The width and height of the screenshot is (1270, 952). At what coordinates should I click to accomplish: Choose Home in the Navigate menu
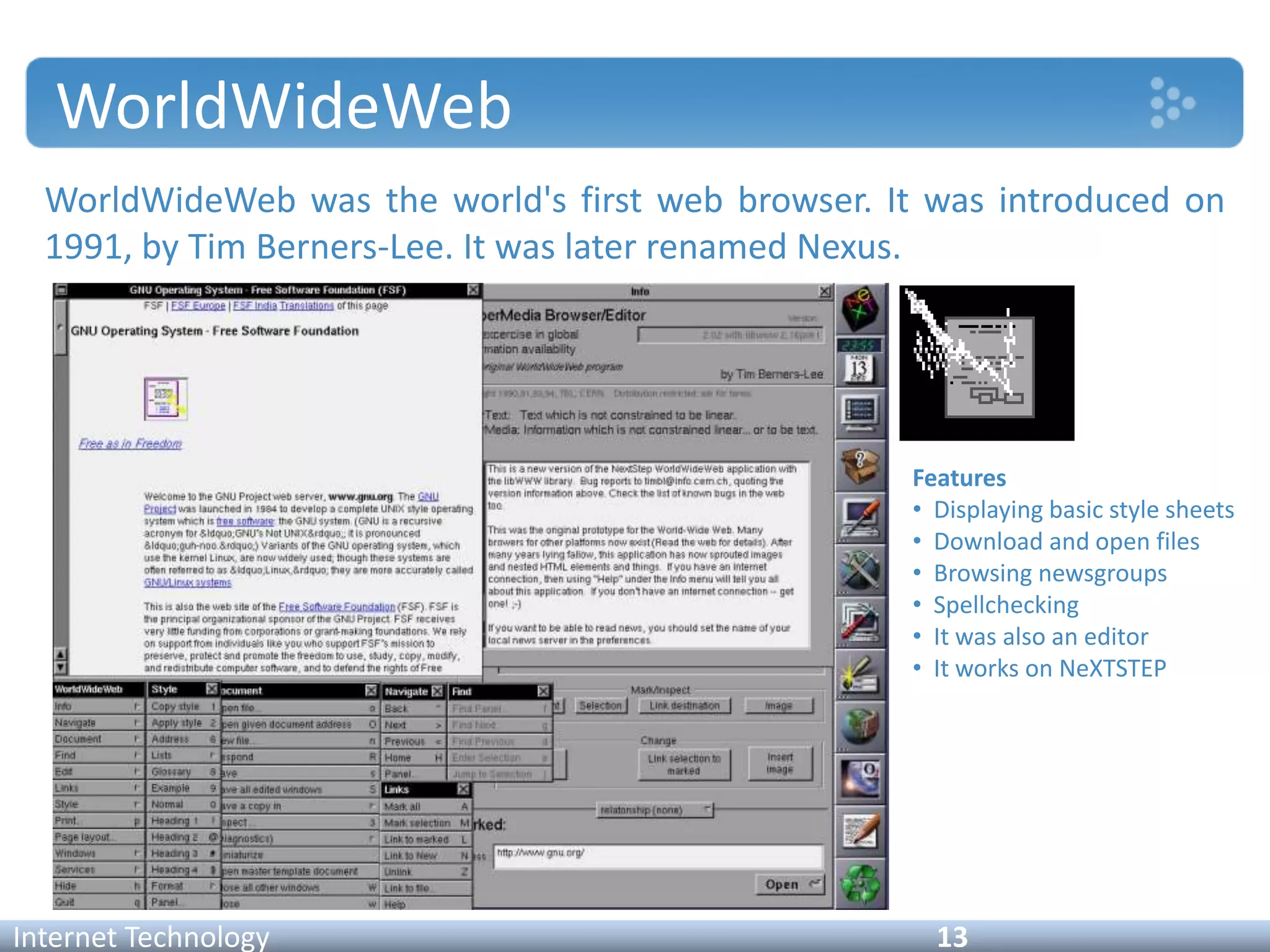click(x=413, y=757)
